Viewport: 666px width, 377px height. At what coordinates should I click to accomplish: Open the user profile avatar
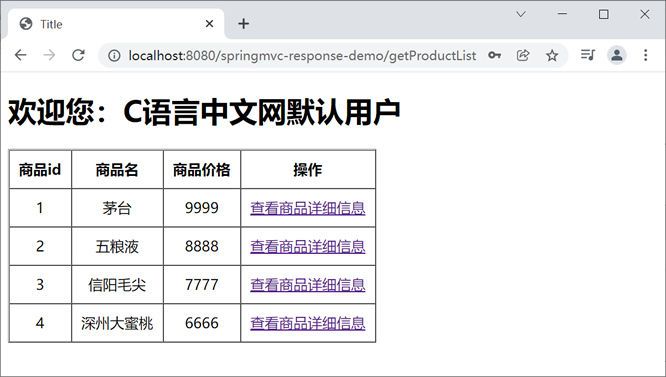(x=617, y=55)
